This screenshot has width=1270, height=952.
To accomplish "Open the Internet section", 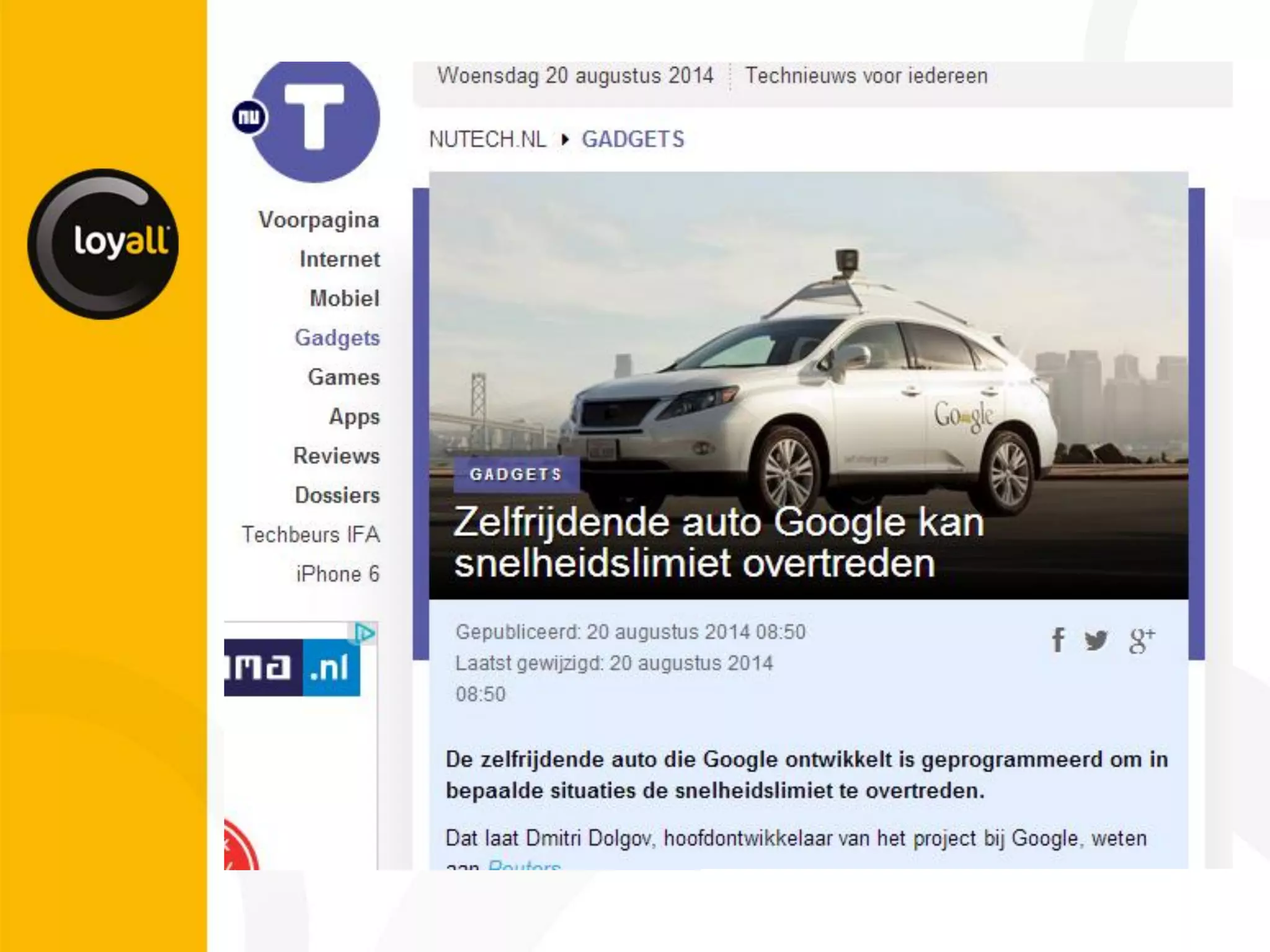I will [339, 259].
